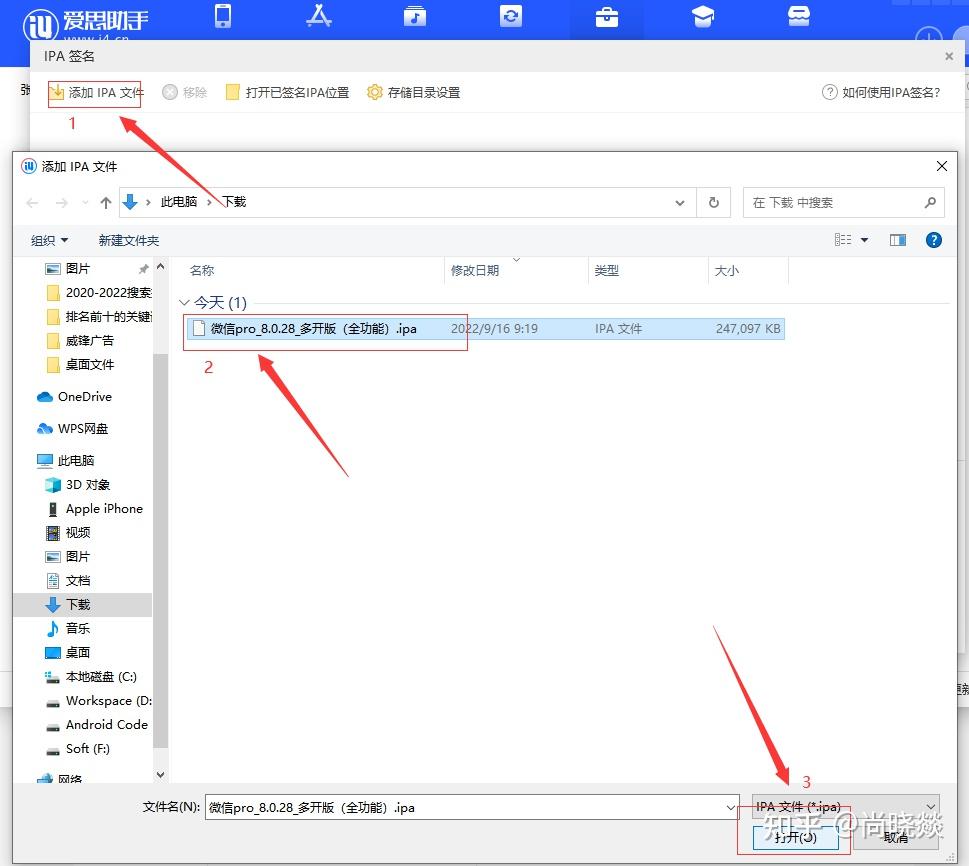Go up one folder level

point(106,203)
